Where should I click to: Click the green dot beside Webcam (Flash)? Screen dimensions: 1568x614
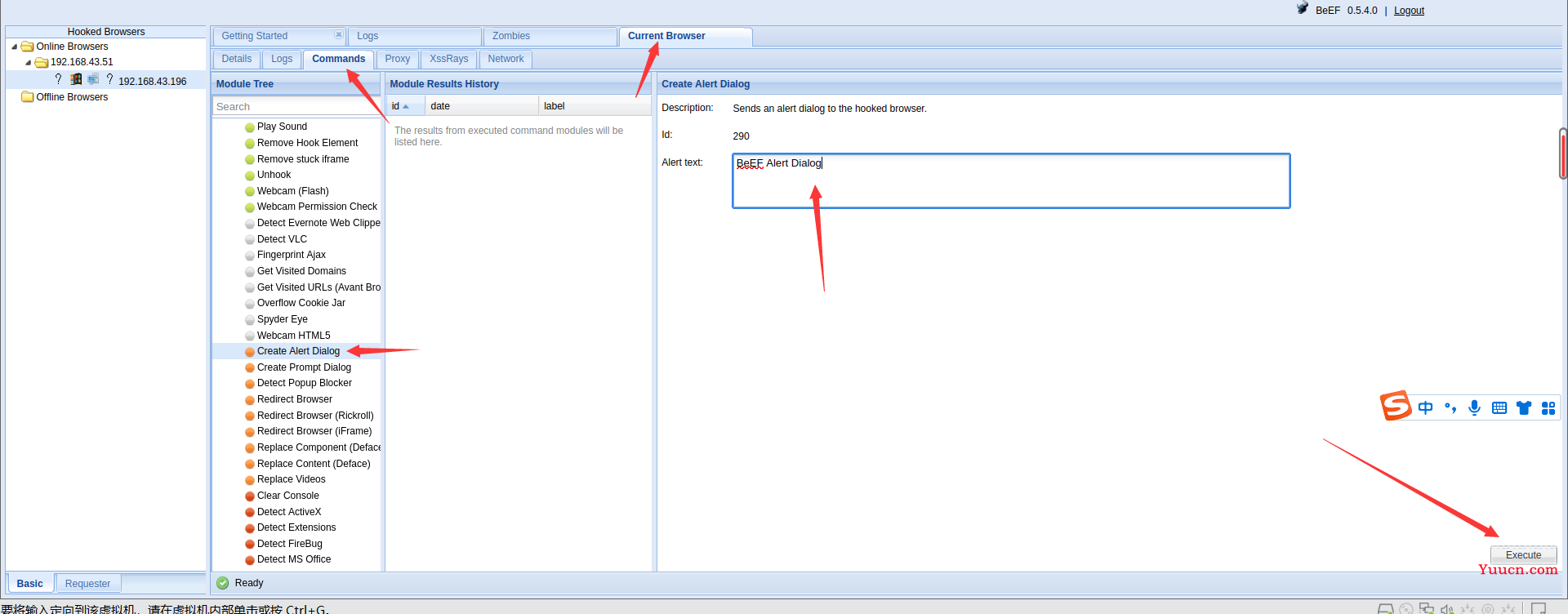click(250, 192)
